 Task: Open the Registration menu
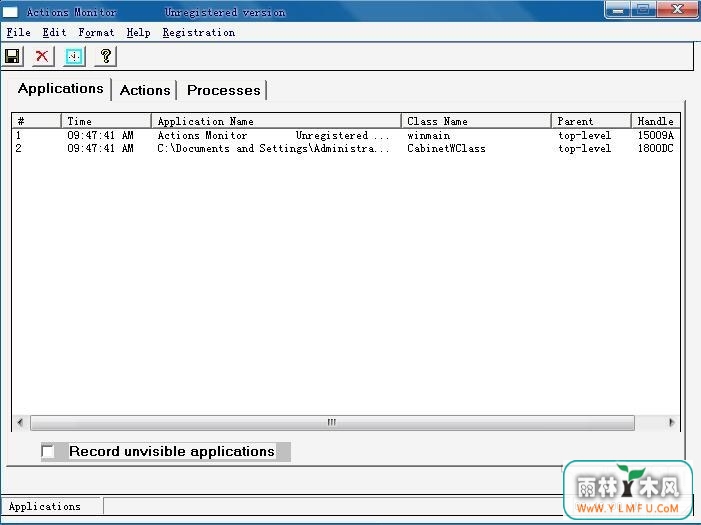[198, 33]
